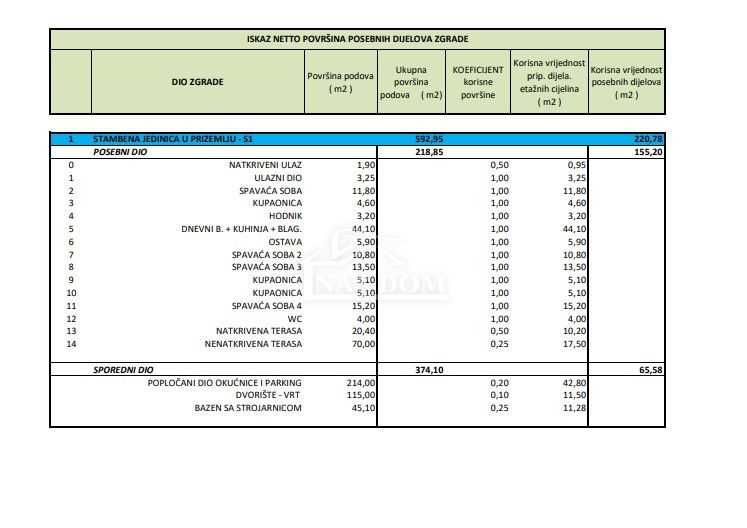The image size is (747, 528).
Task: Click the 11,28 useful value for BAZEN
Action: click(574, 408)
